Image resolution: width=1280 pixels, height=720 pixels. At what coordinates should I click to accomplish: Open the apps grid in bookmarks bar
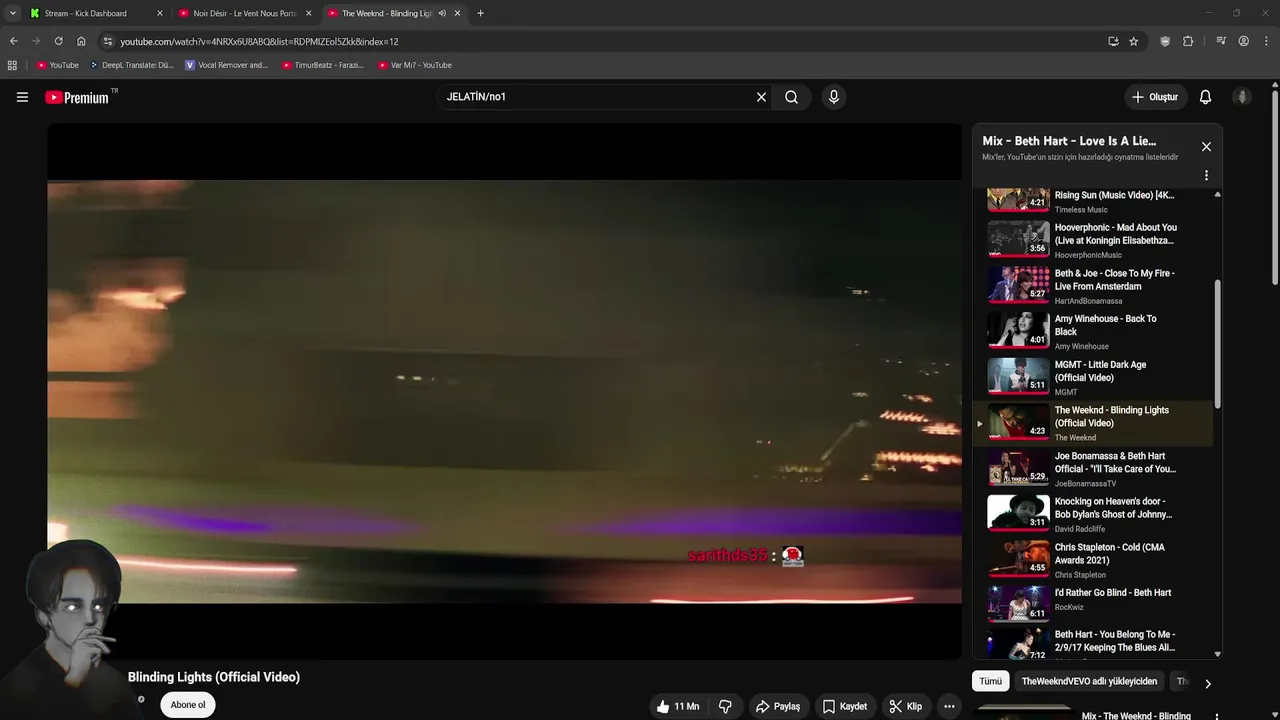(x=12, y=65)
